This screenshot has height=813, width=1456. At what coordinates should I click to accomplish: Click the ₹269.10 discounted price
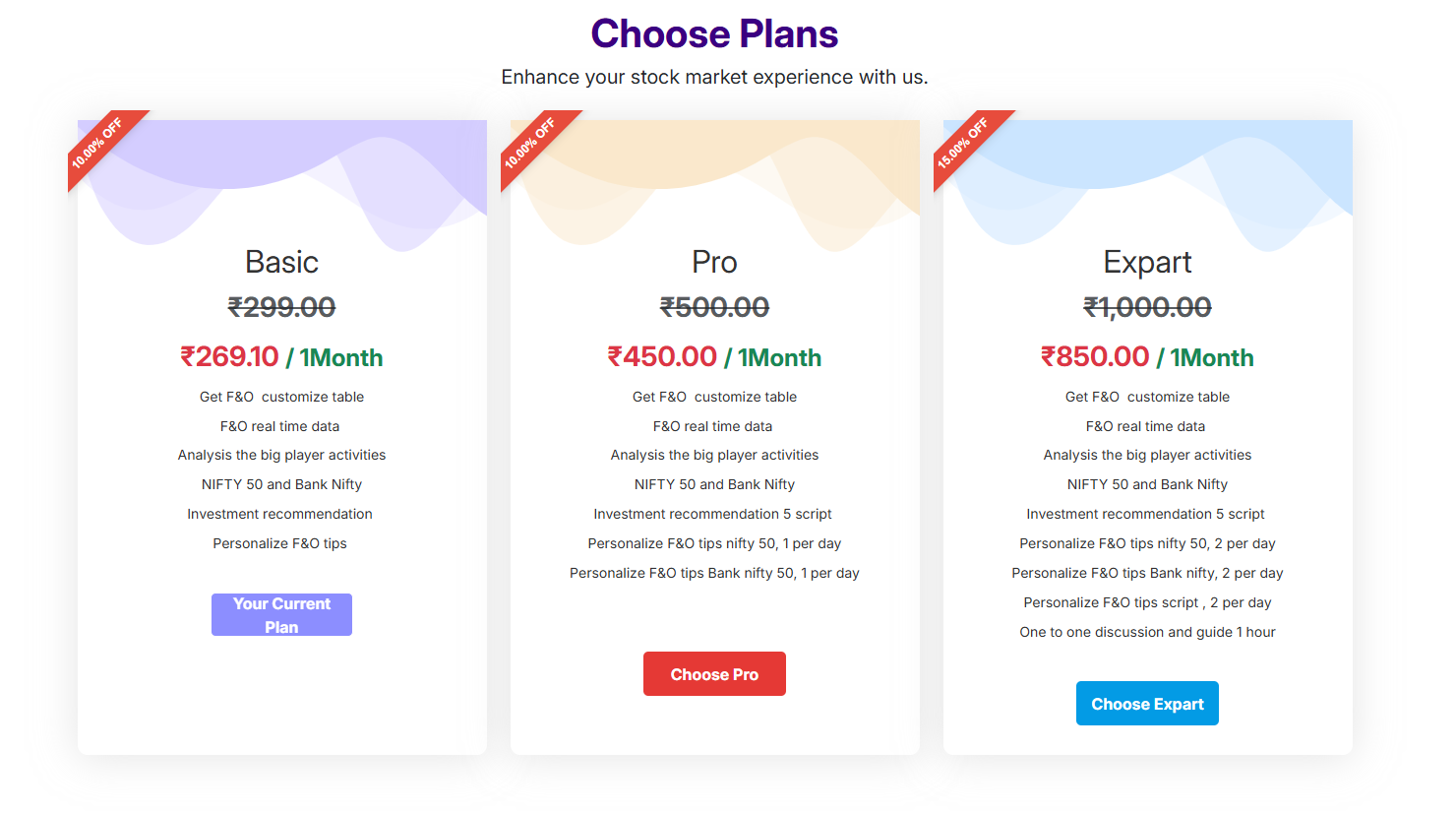229,356
